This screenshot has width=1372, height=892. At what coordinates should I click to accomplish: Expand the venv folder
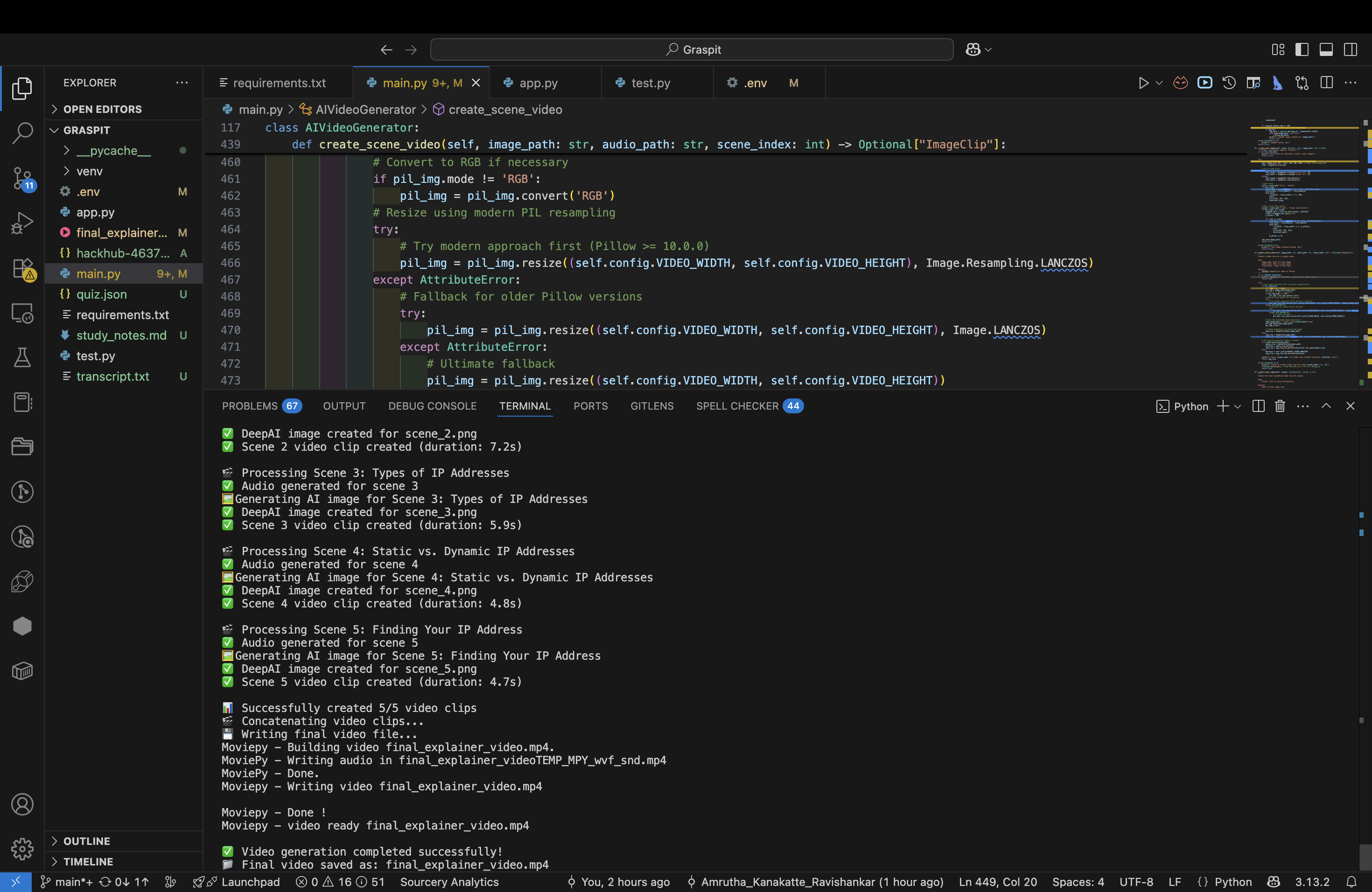(89, 171)
